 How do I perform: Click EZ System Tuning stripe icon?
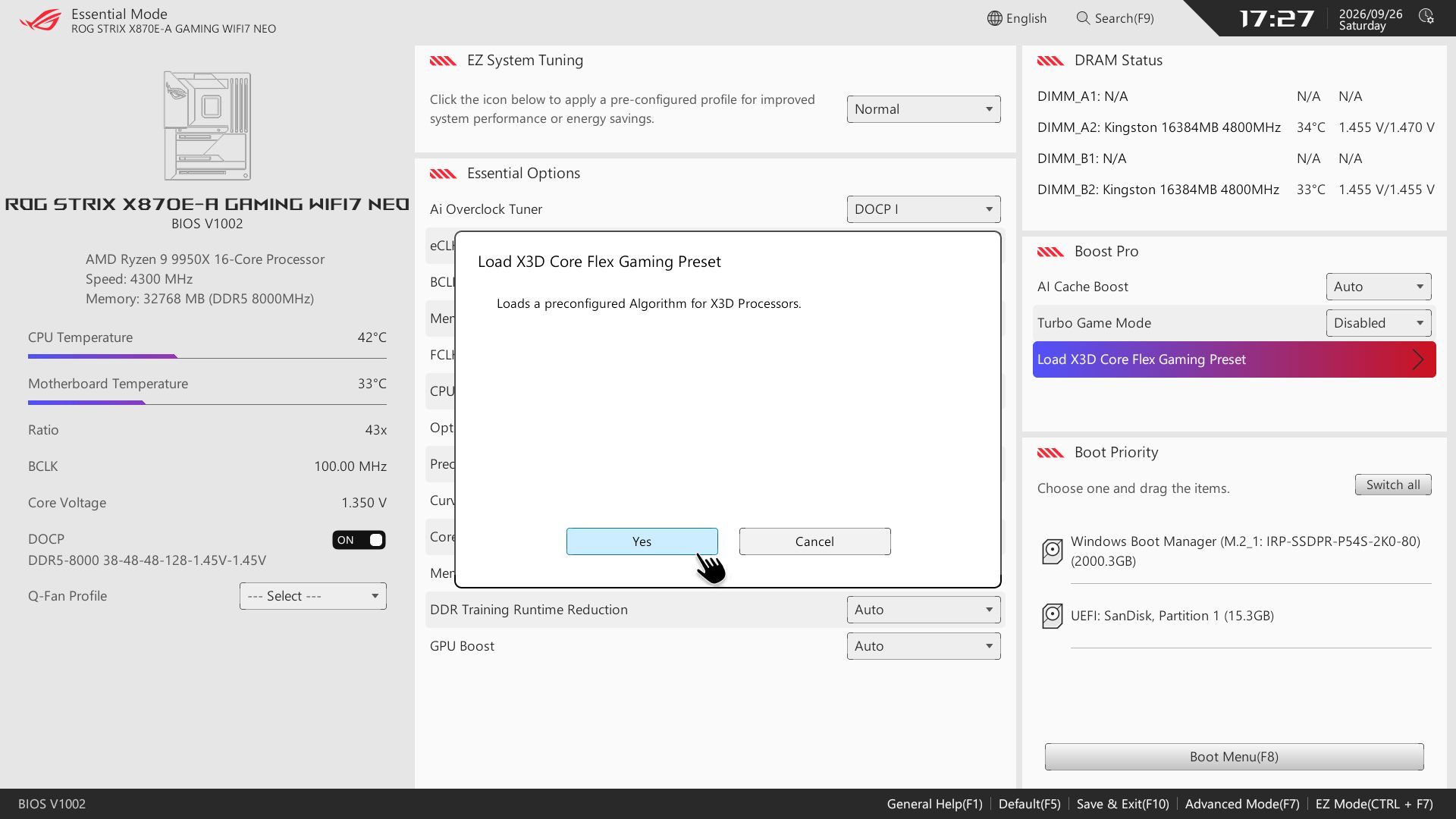(443, 61)
